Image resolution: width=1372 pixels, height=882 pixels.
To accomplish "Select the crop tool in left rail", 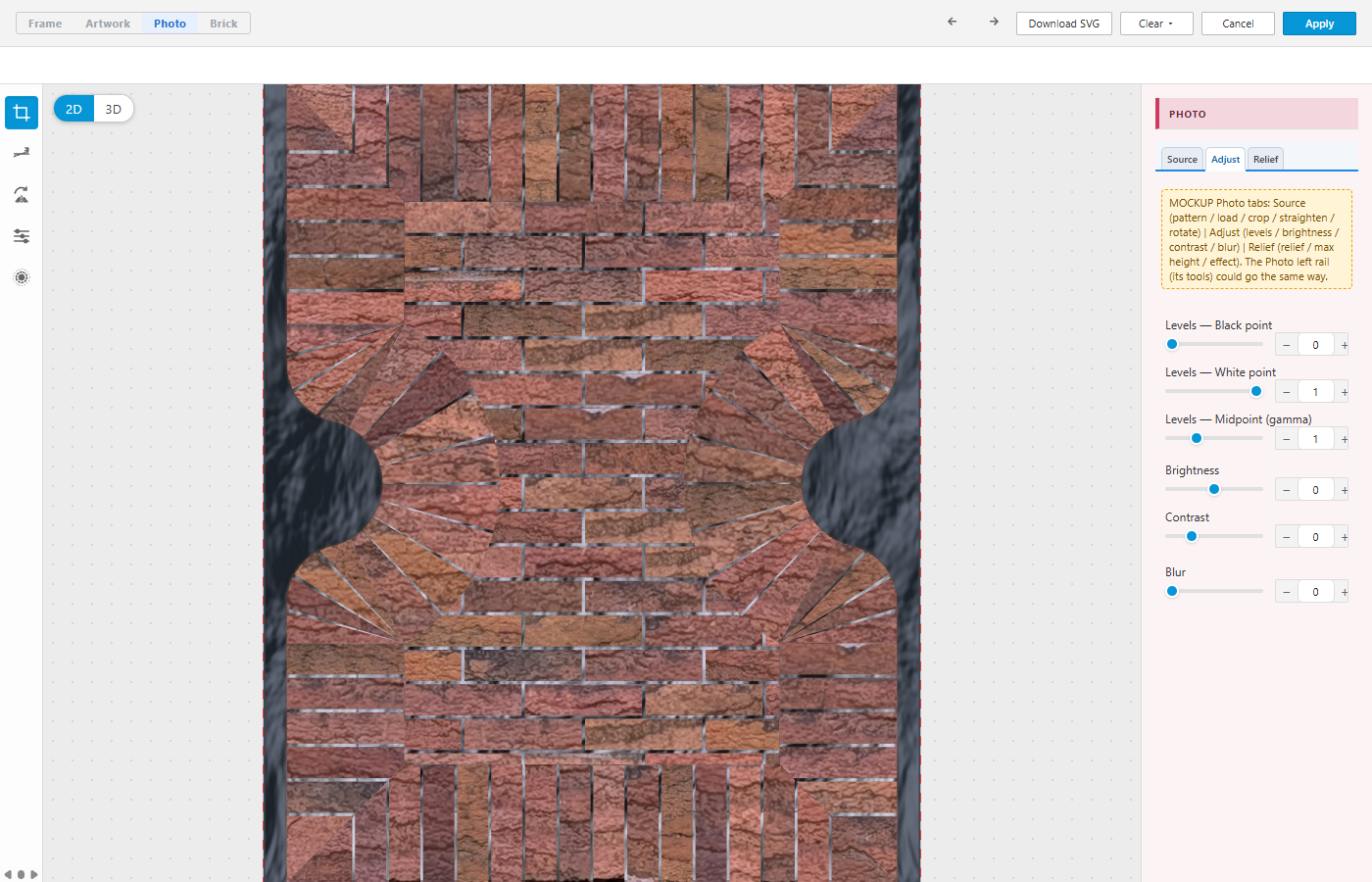I will pos(22,113).
